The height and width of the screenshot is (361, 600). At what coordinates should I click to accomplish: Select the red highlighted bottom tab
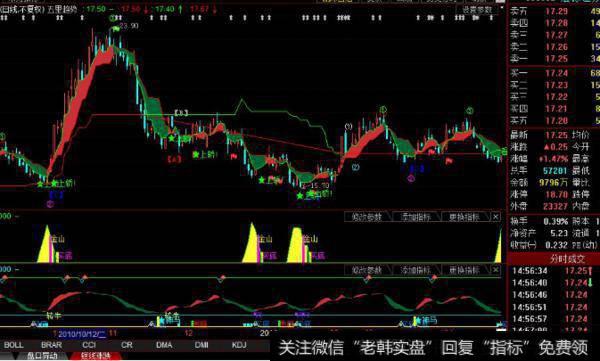point(95,356)
